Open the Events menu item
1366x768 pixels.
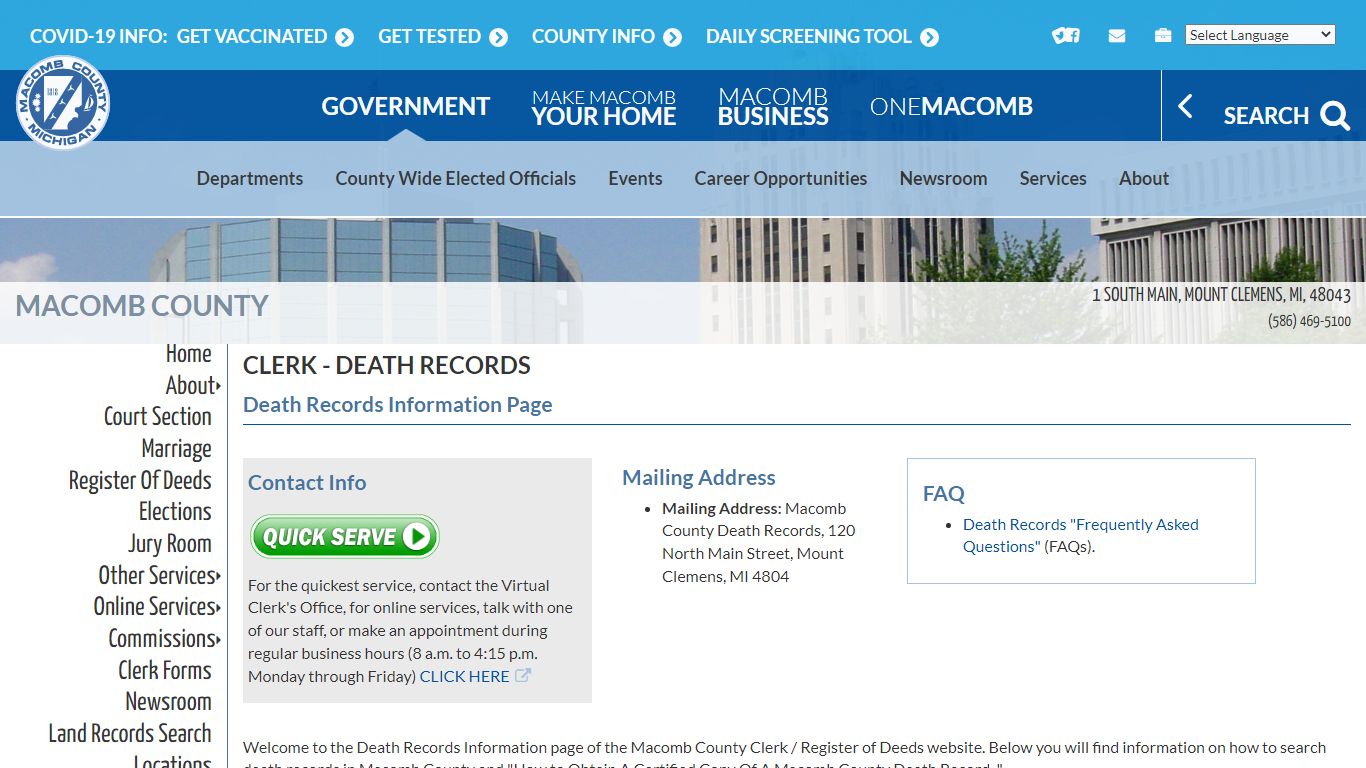tap(635, 178)
